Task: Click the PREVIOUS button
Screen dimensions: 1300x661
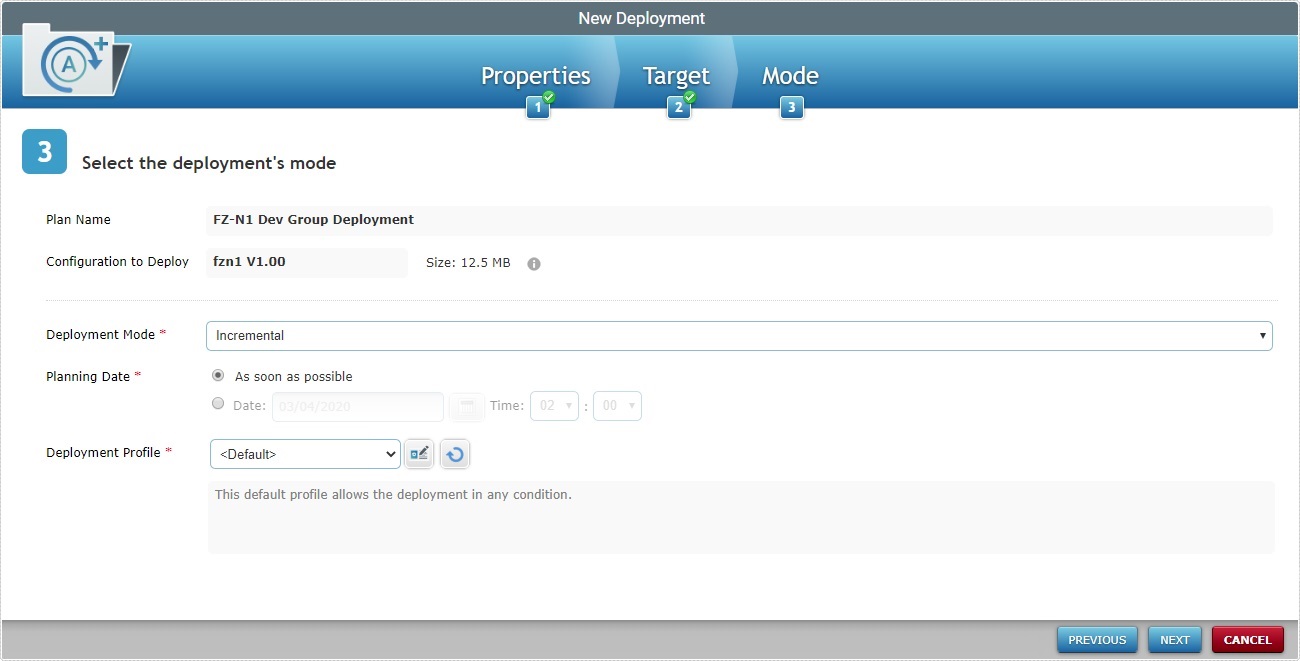Action: click(x=1097, y=639)
